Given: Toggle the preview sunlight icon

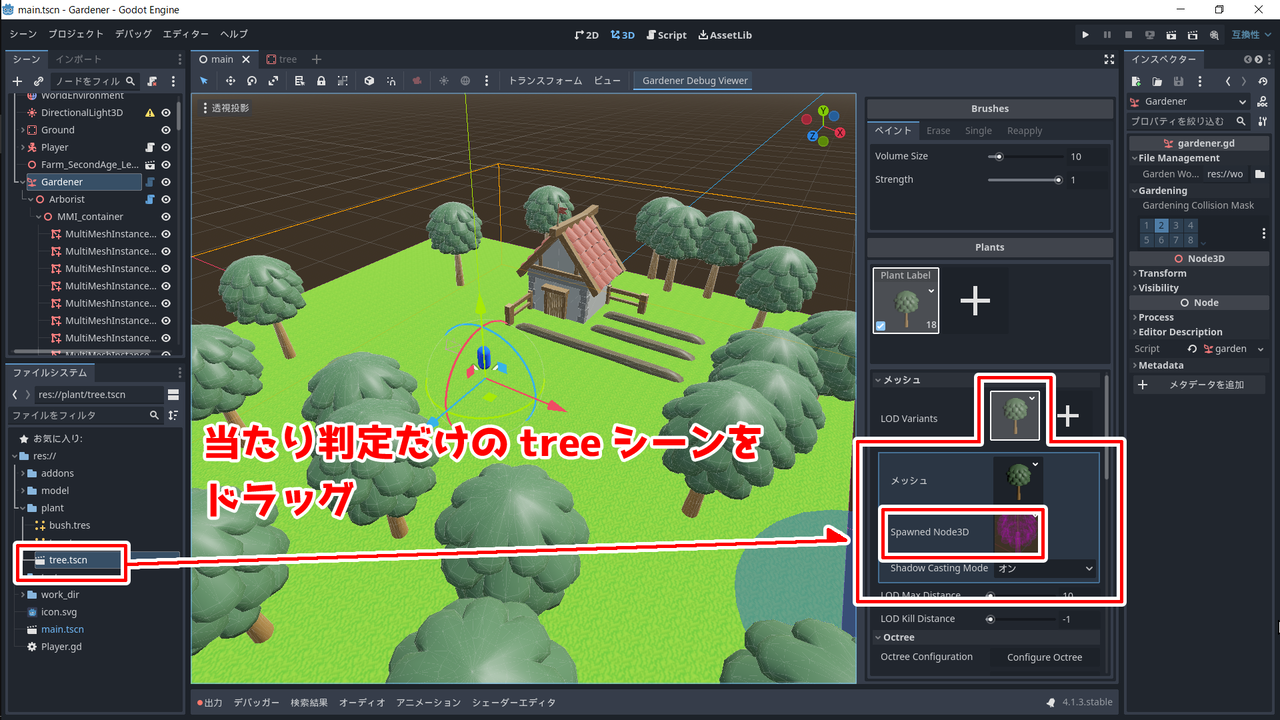Looking at the screenshot, I should click(x=444, y=81).
